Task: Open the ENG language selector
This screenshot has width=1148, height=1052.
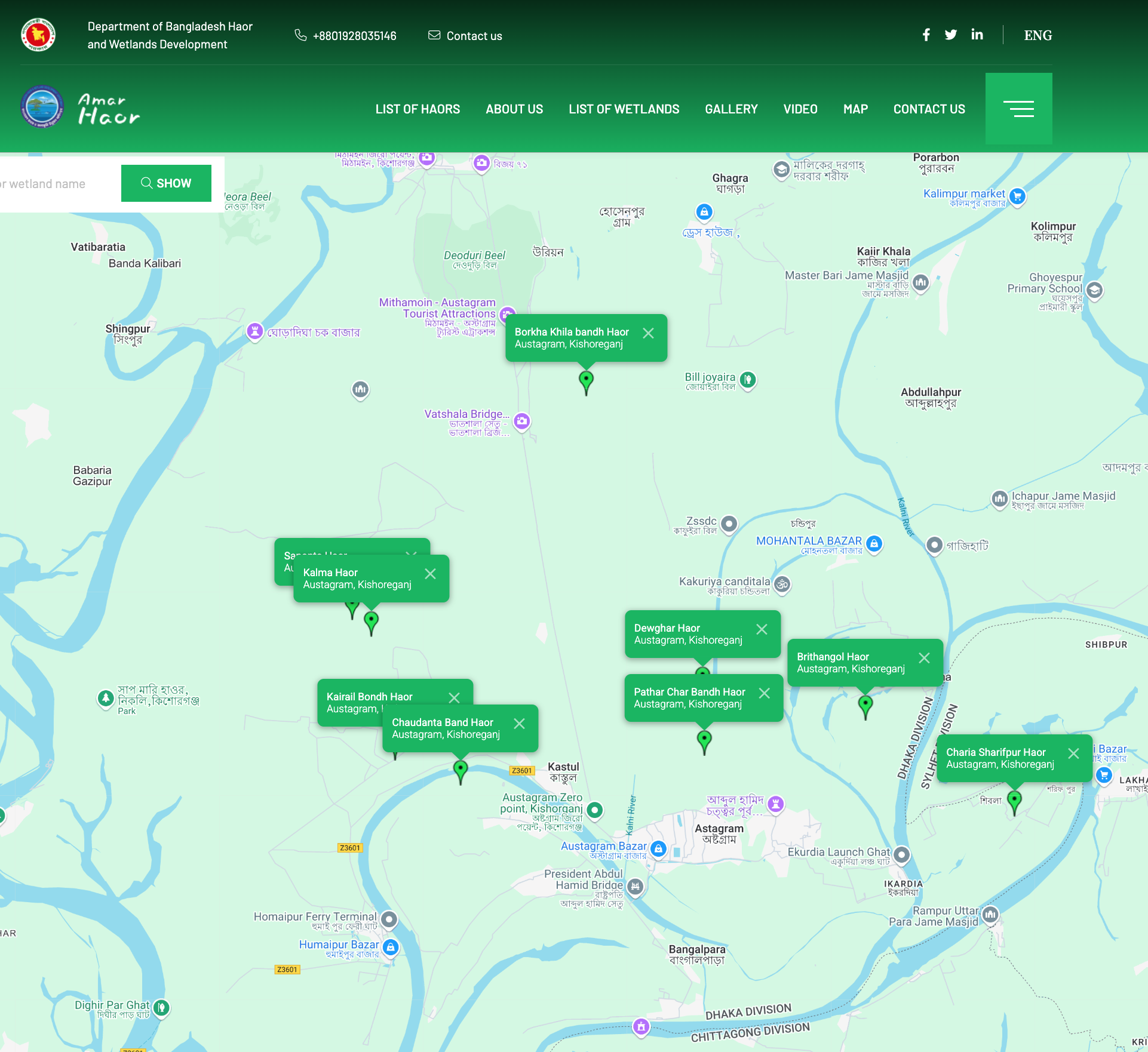Action: (x=1038, y=35)
